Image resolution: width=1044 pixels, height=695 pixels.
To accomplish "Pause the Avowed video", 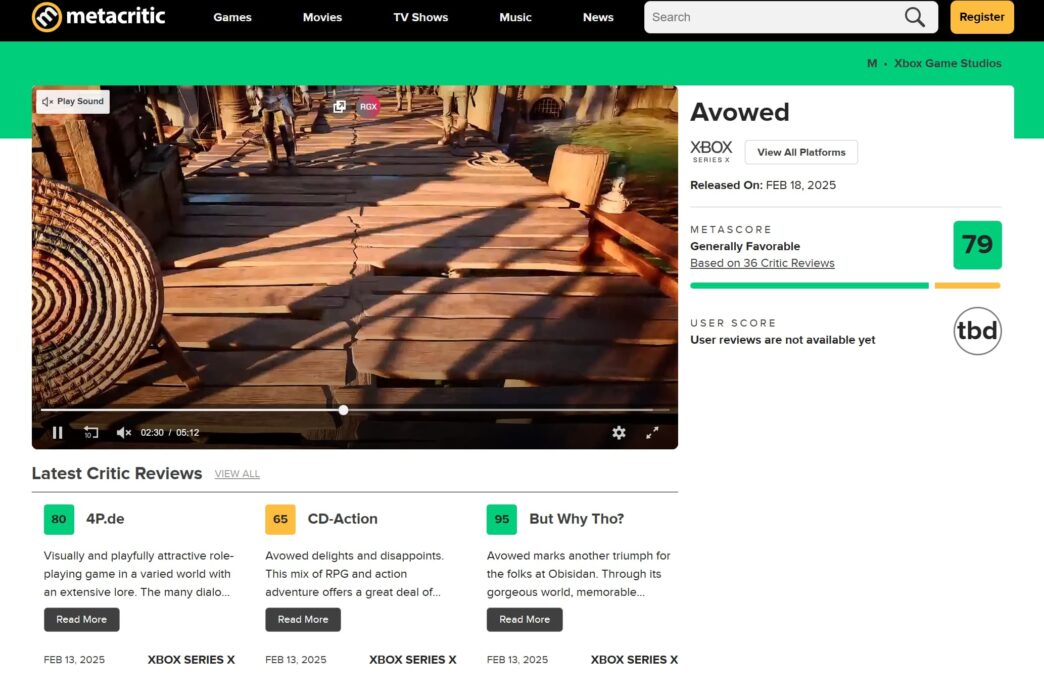I will 57,432.
